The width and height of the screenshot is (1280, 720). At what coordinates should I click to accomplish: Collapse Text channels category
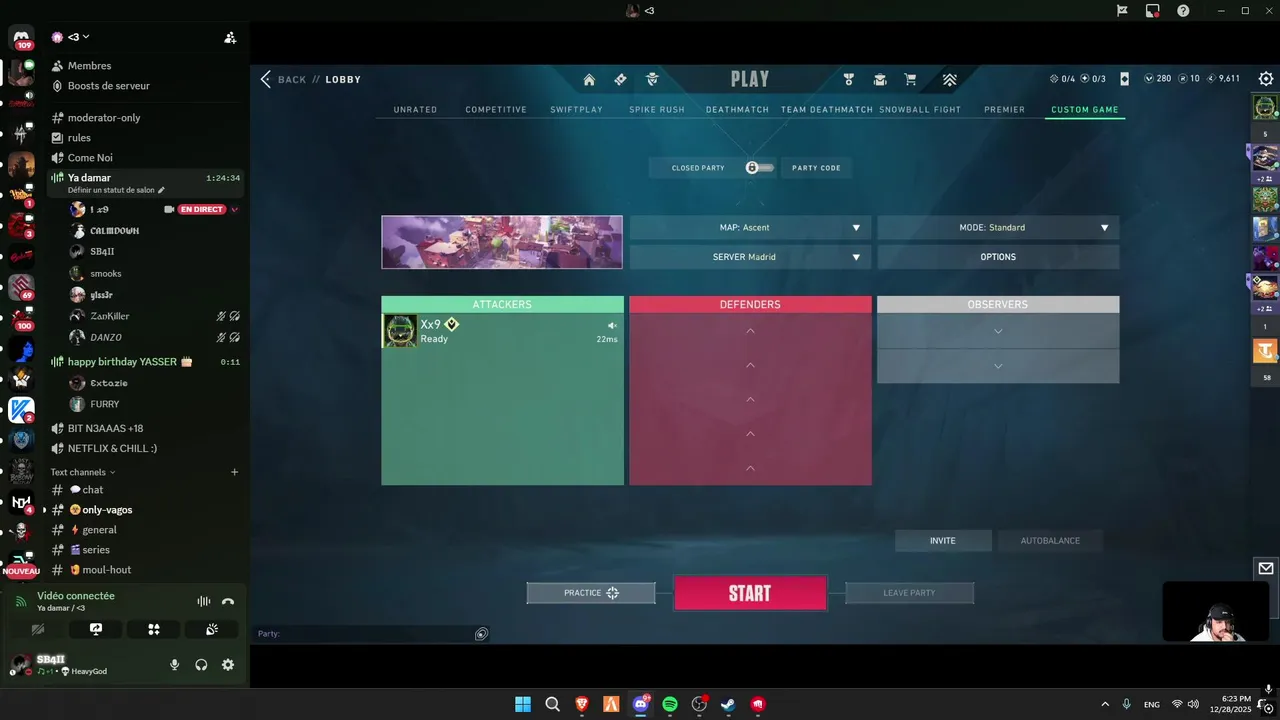coord(83,472)
